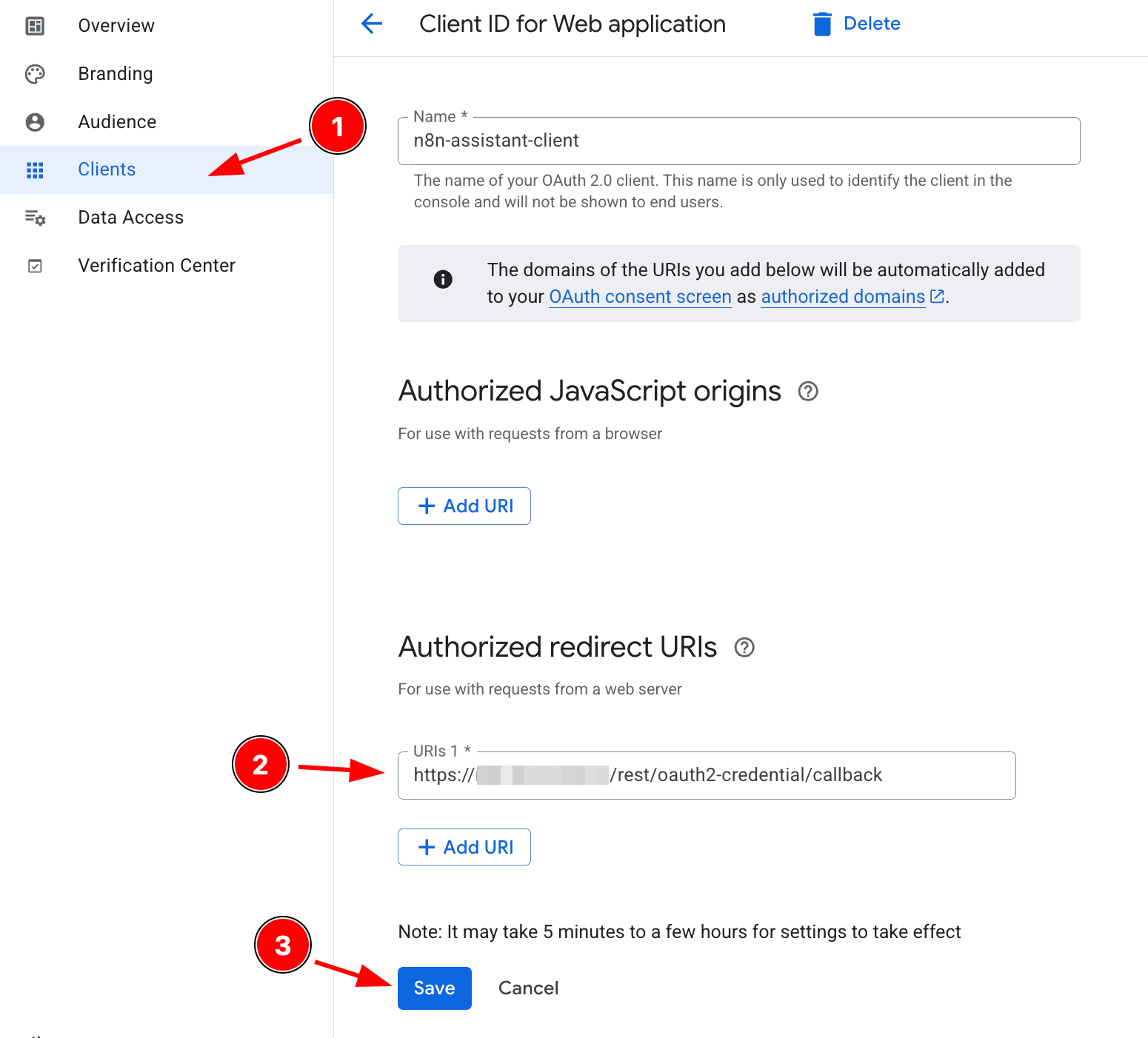Click the Overview dashboard icon
The width and height of the screenshot is (1148, 1038).
pyautogui.click(x=35, y=26)
